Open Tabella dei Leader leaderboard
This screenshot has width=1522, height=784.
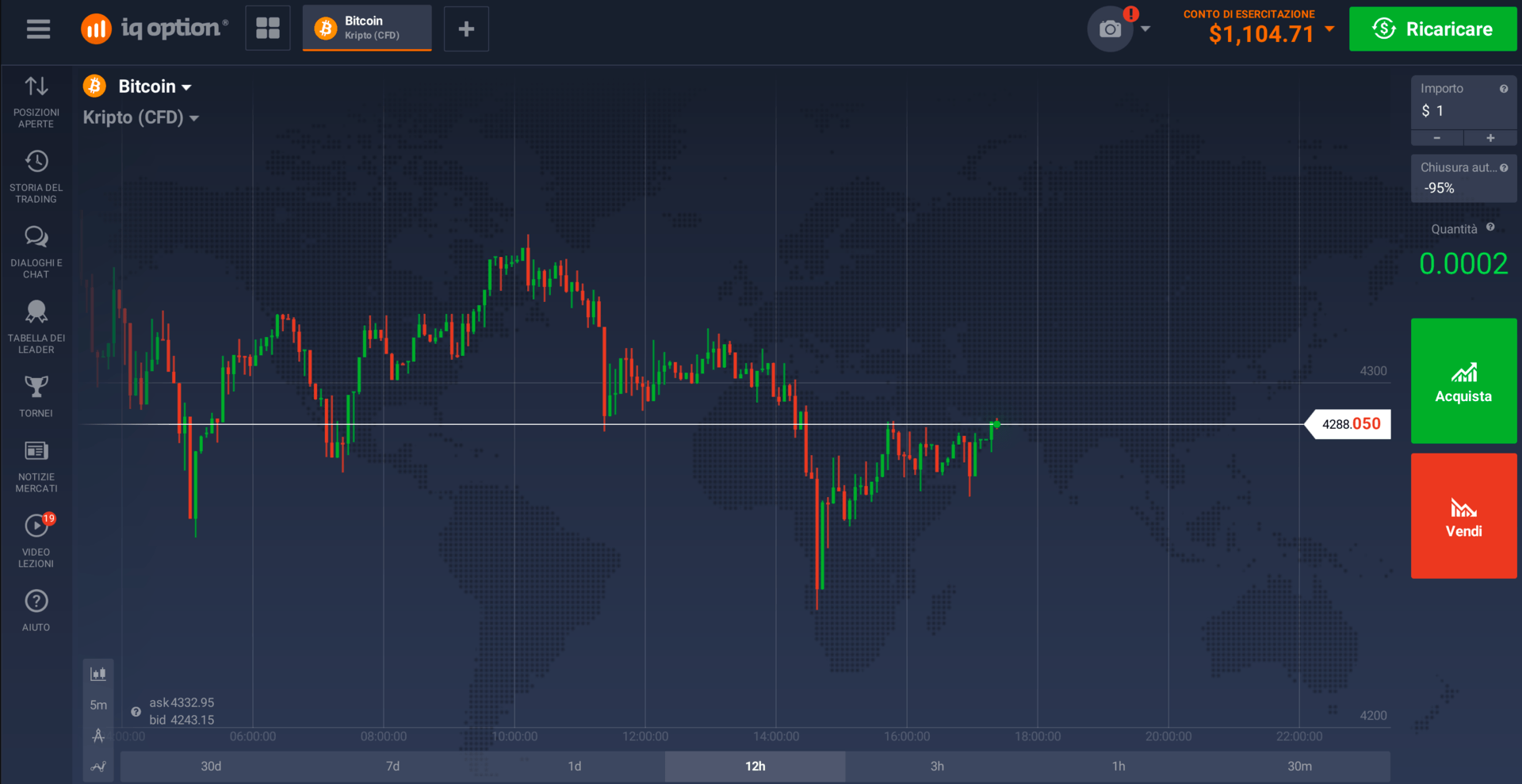pos(36,327)
